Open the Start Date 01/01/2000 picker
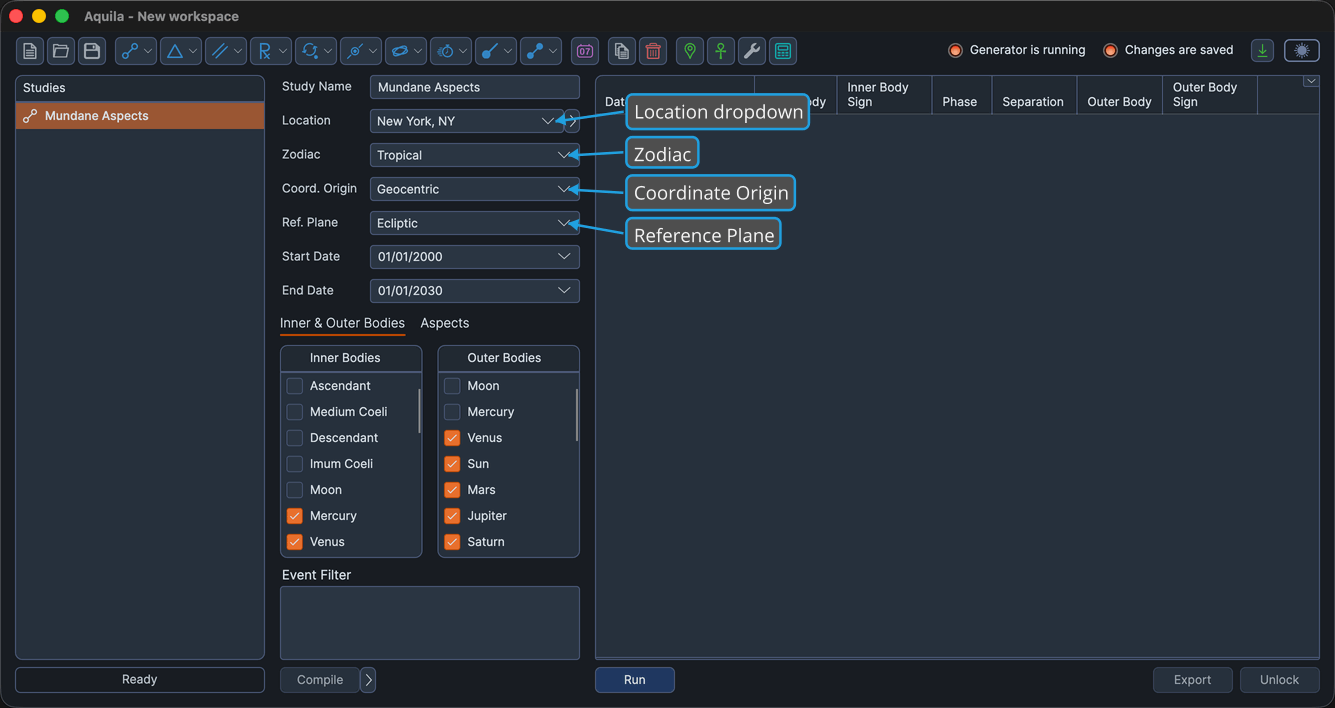This screenshot has width=1335, height=708. point(475,257)
